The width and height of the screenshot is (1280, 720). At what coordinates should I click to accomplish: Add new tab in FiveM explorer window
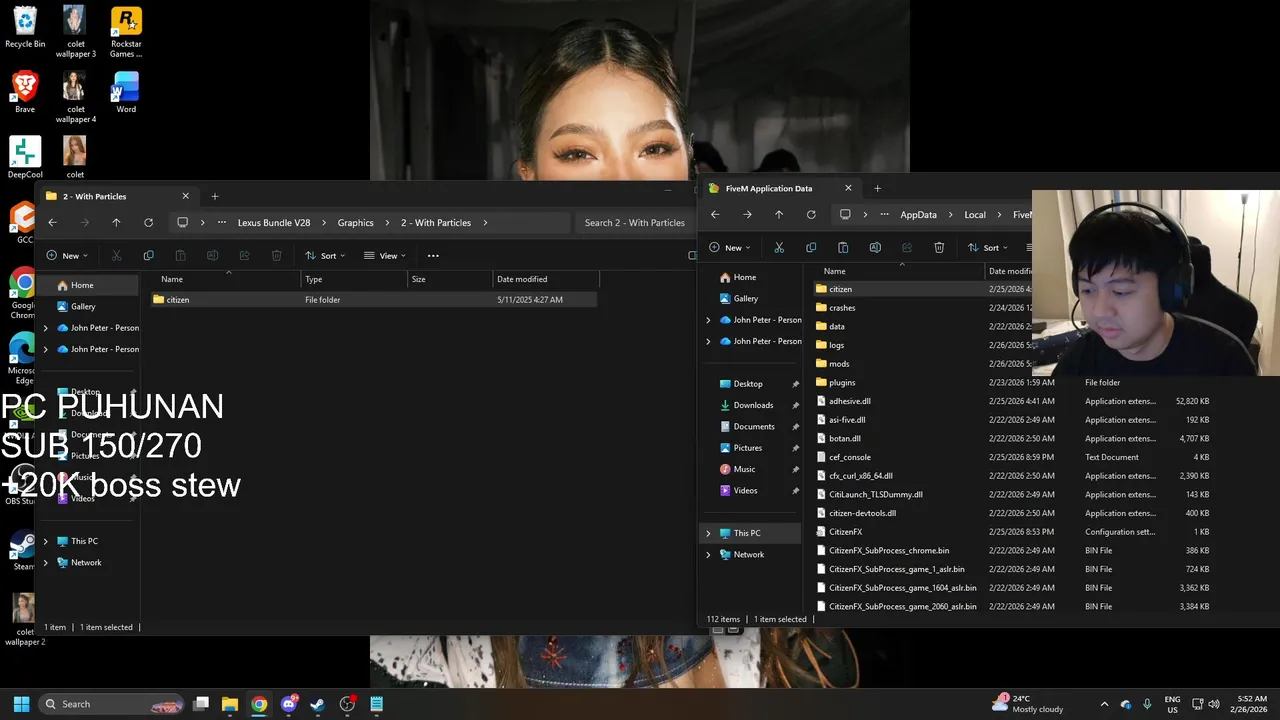877,188
